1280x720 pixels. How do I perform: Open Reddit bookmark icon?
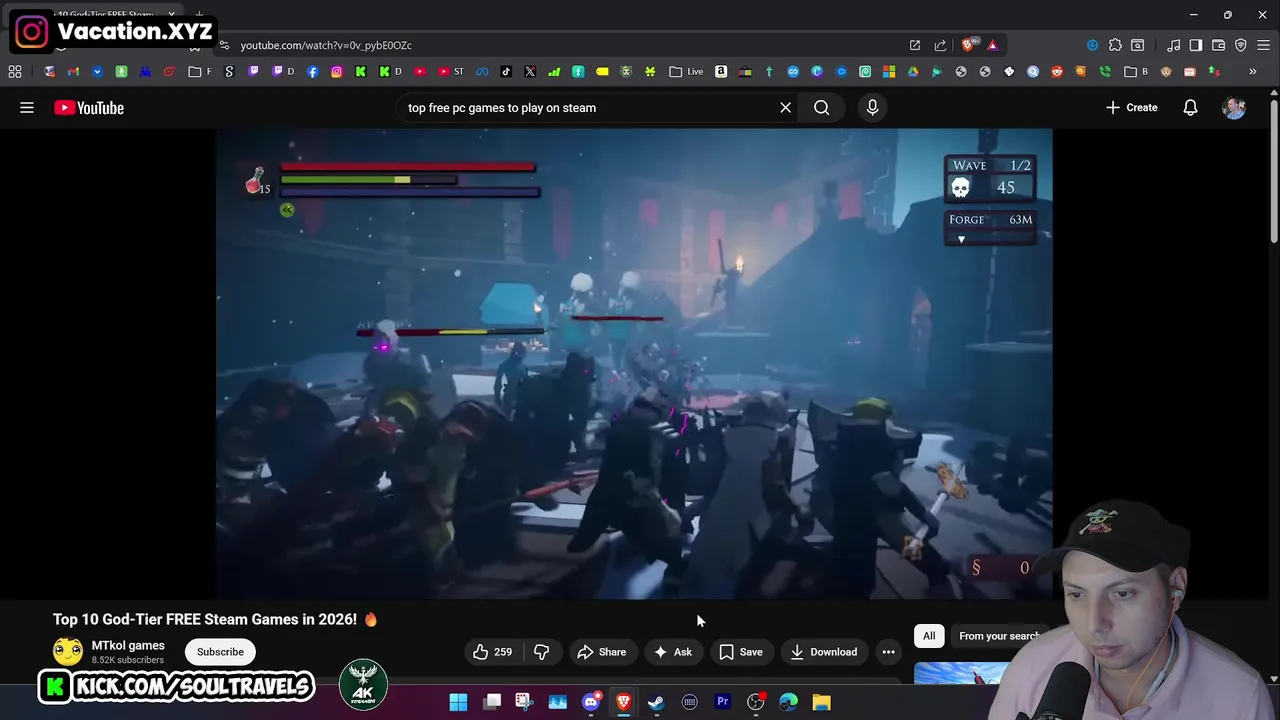pyautogui.click(x=1057, y=72)
